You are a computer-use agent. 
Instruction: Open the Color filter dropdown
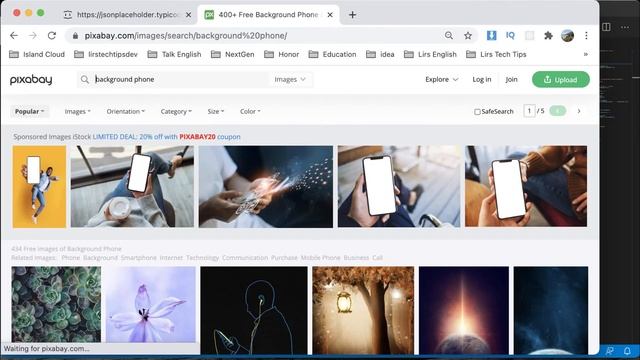tap(250, 111)
